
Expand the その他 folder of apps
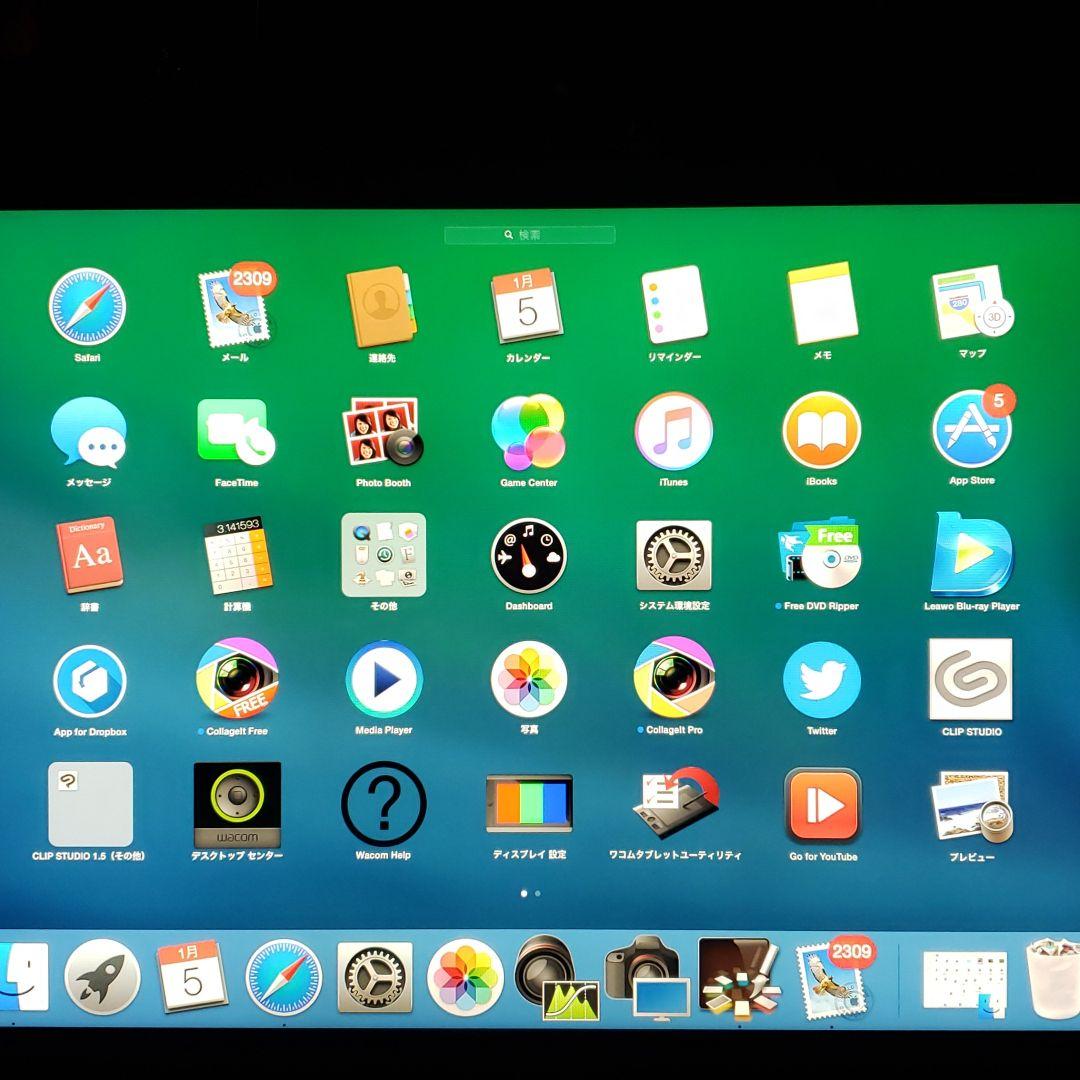click(x=383, y=555)
